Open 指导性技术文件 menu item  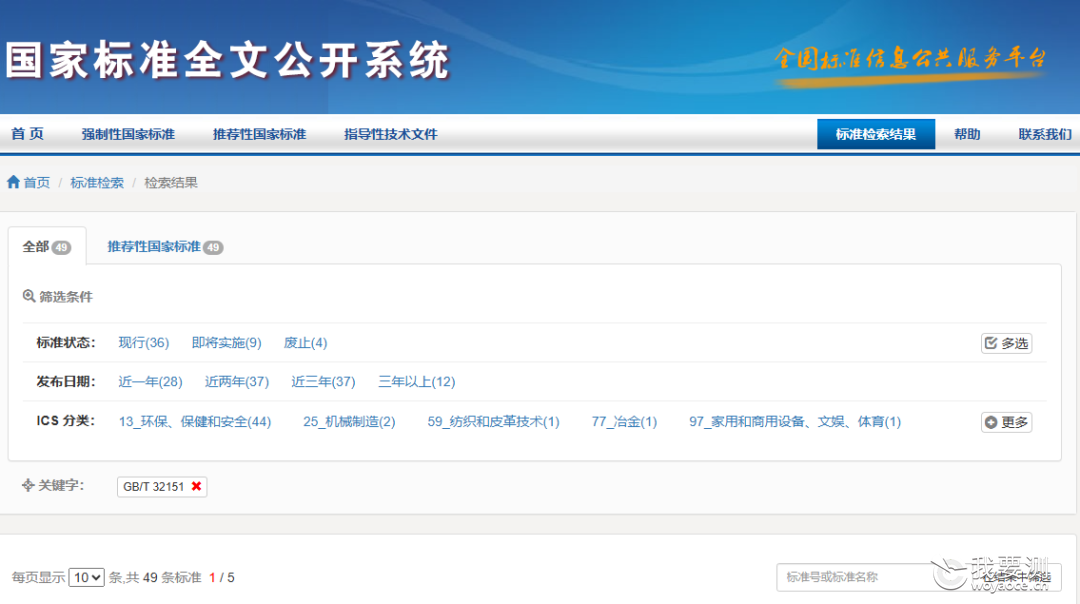coord(391,134)
